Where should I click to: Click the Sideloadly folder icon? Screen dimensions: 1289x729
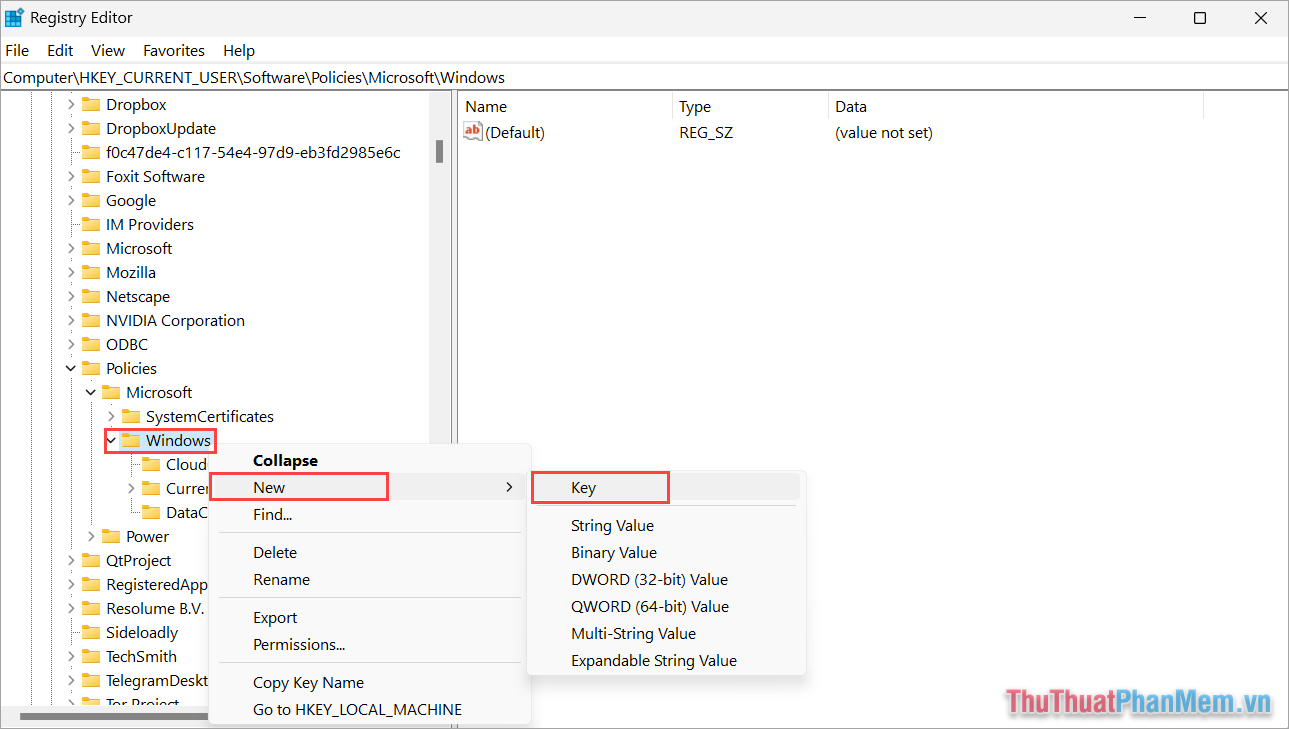coord(90,632)
